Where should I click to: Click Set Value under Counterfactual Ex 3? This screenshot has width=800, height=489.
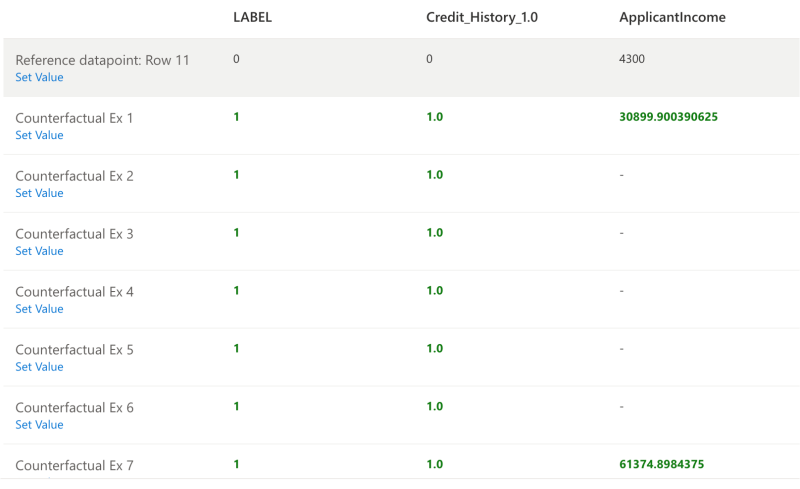(39, 251)
